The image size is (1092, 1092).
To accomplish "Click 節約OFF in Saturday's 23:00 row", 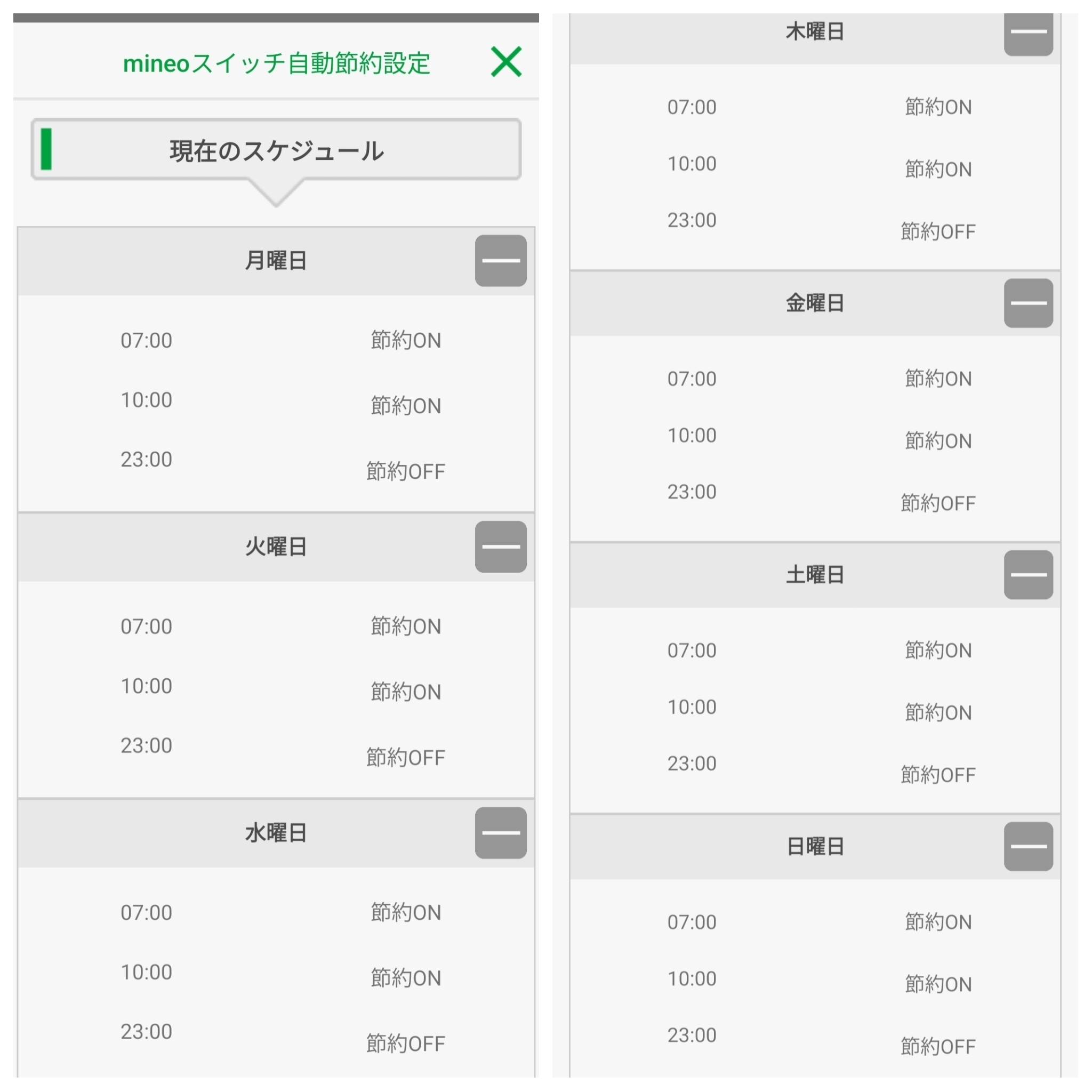I will (x=938, y=775).
